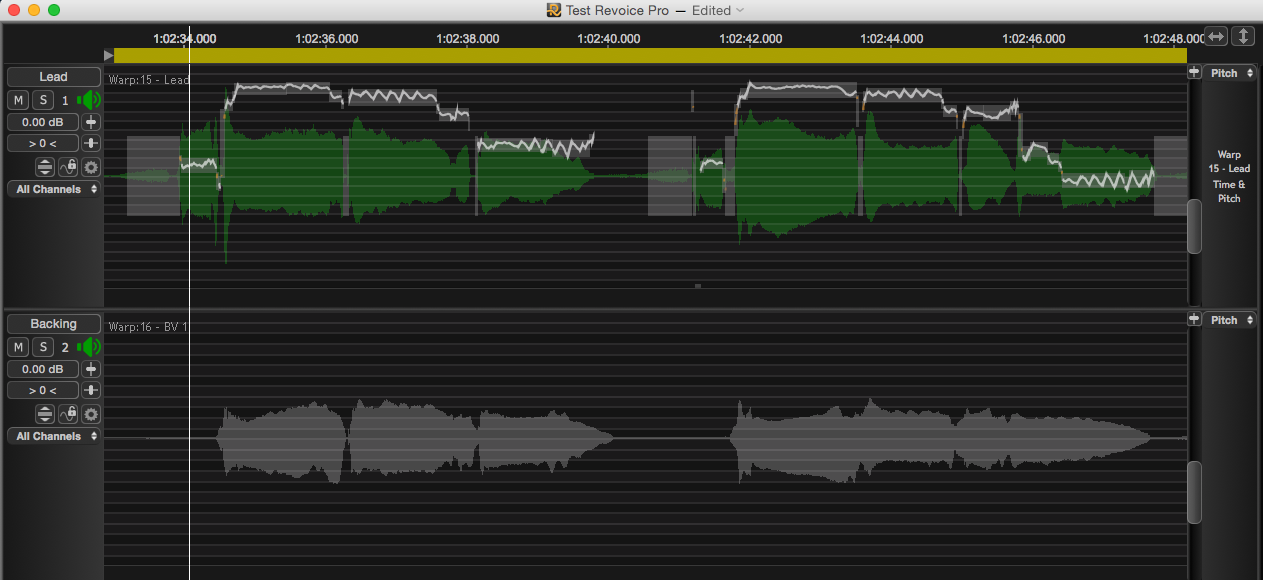Open the All Channels dropdown on Lead track
Image resolution: width=1263 pixels, height=580 pixels.
[x=52, y=189]
